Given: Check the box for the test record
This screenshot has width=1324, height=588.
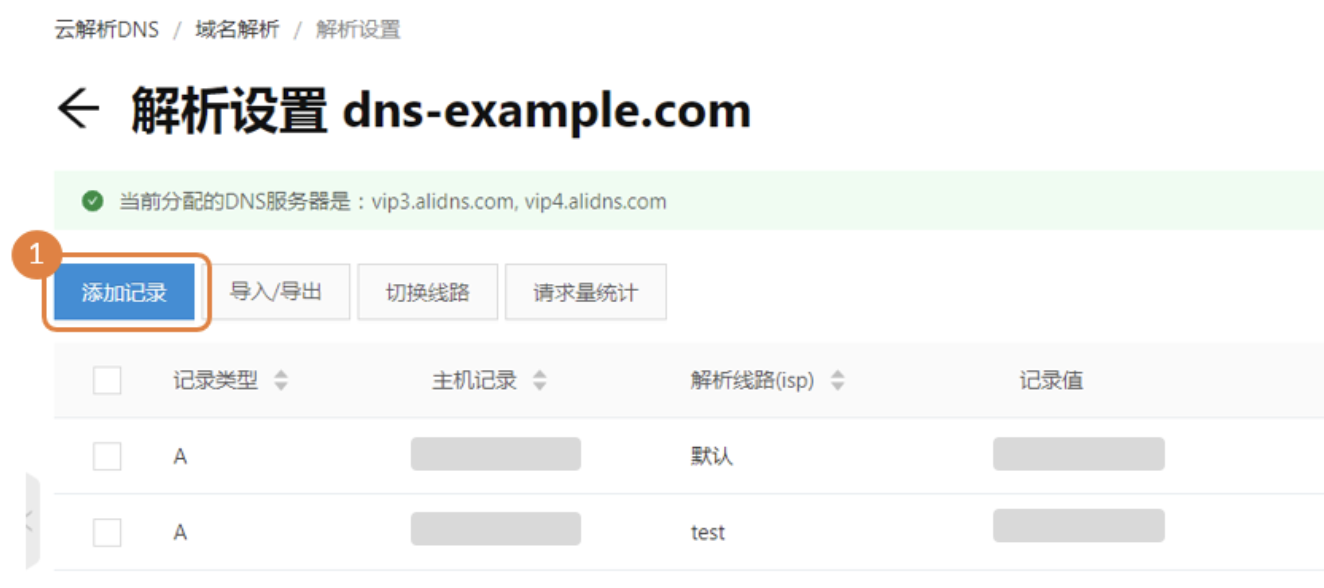Looking at the screenshot, I should pos(107,532).
